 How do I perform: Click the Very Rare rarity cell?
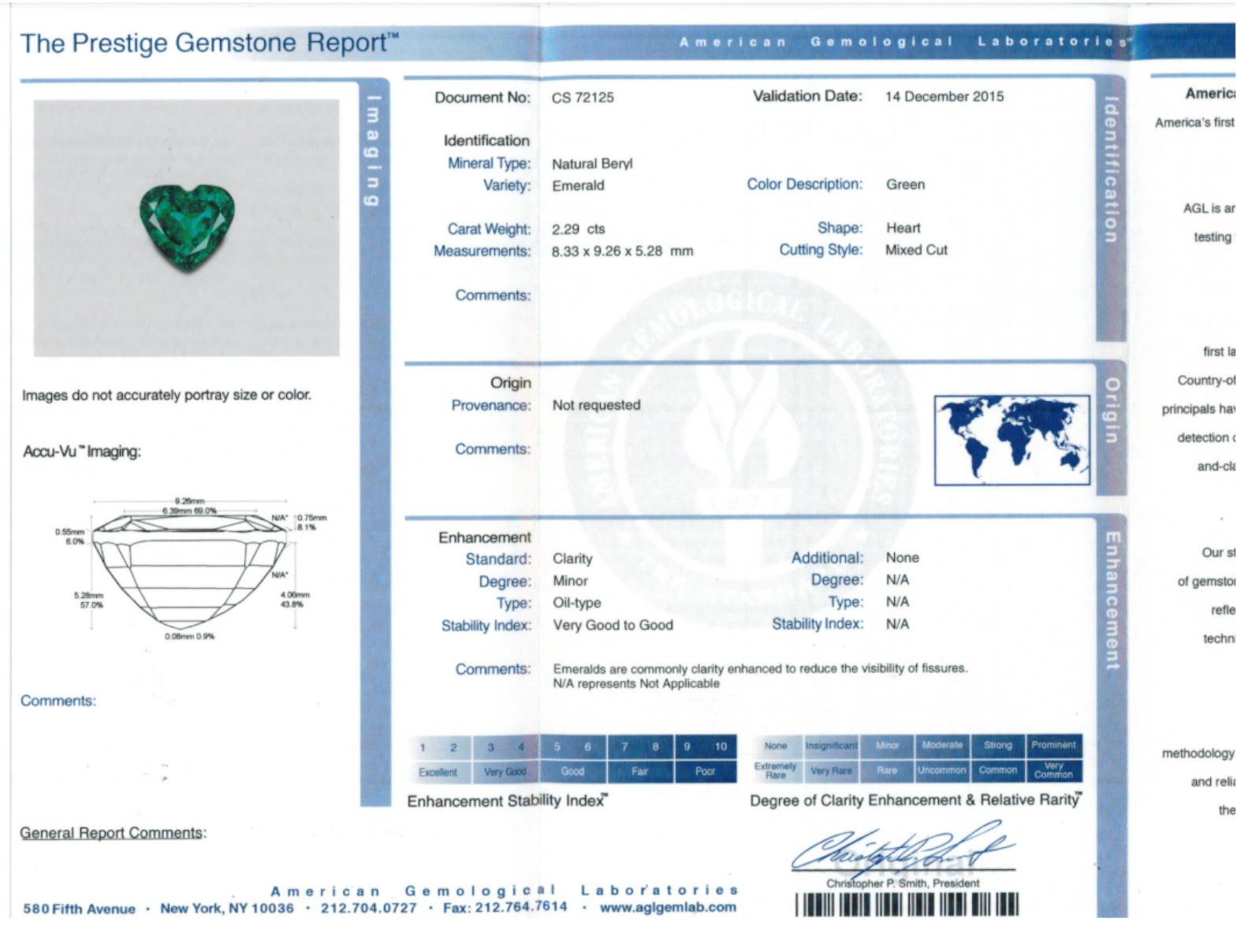[831, 771]
